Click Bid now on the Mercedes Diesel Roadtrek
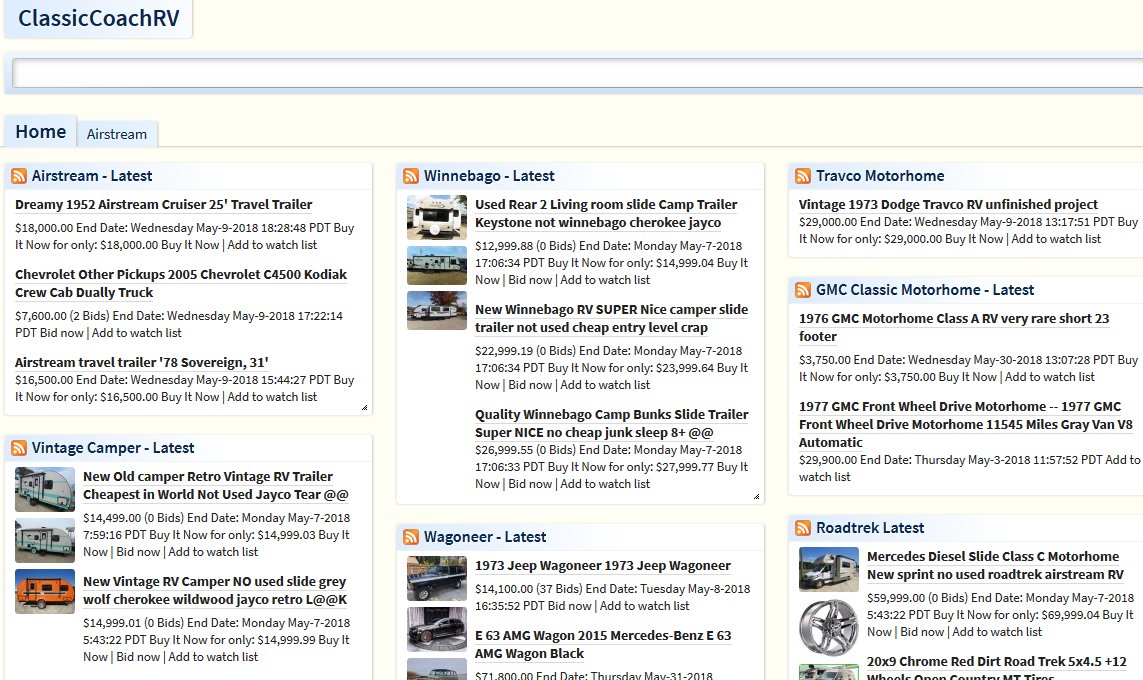Image resolution: width=1143 pixels, height=680 pixels. tap(922, 631)
